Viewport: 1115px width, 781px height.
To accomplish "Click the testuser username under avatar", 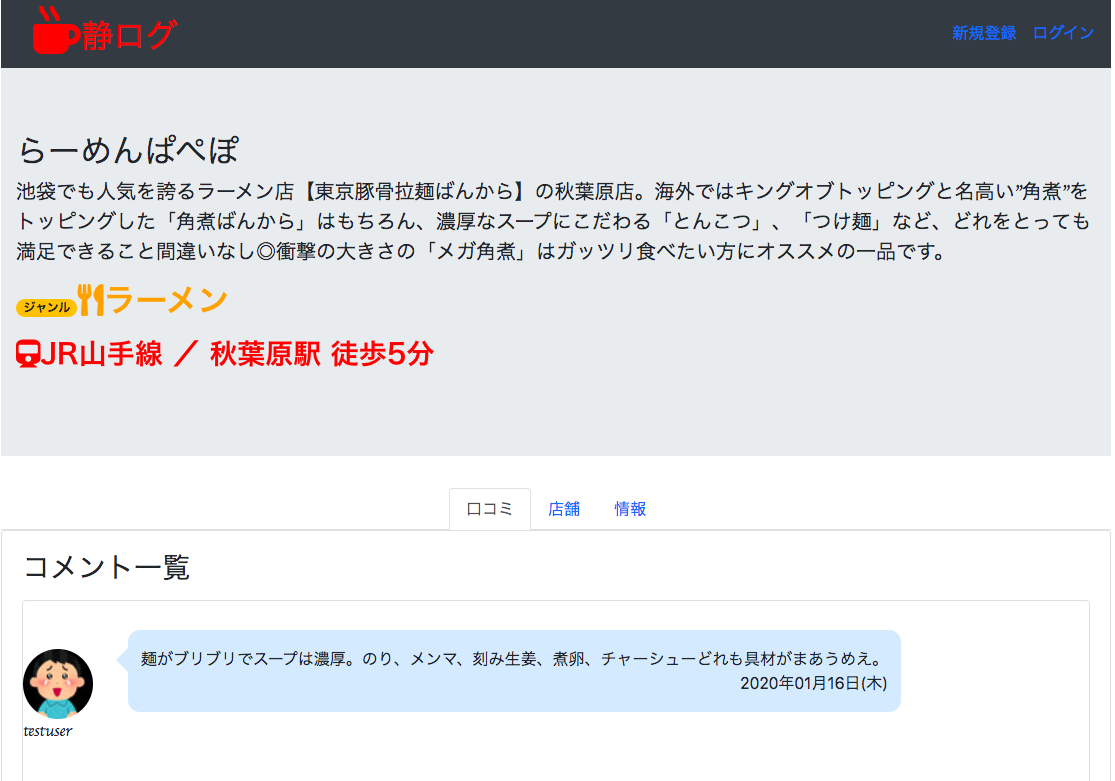I will 48,730.
